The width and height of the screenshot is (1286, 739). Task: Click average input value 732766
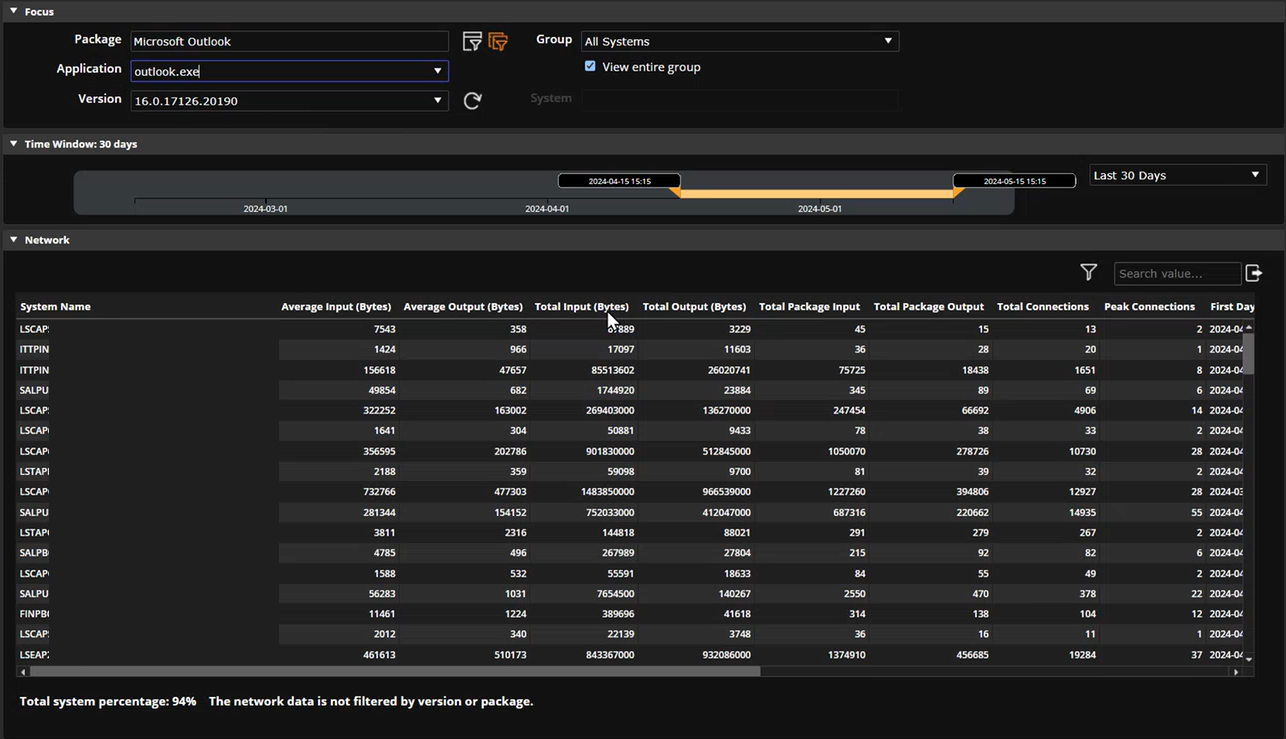point(378,492)
